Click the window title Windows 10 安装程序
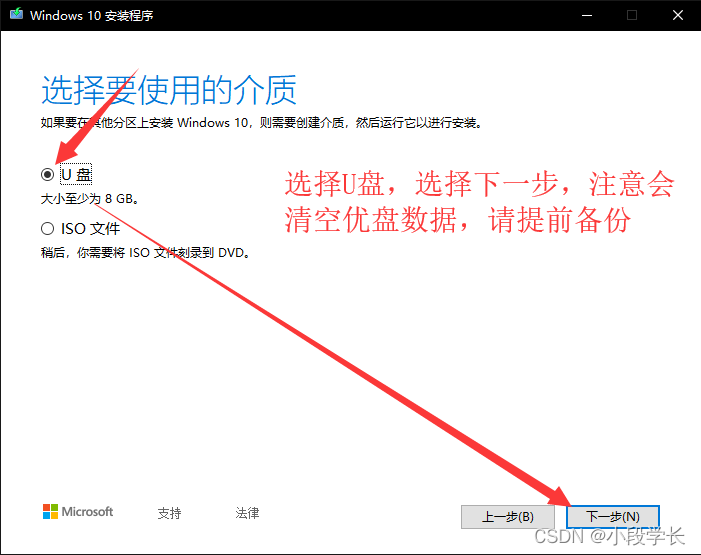Image resolution: width=701 pixels, height=555 pixels. pos(92,16)
